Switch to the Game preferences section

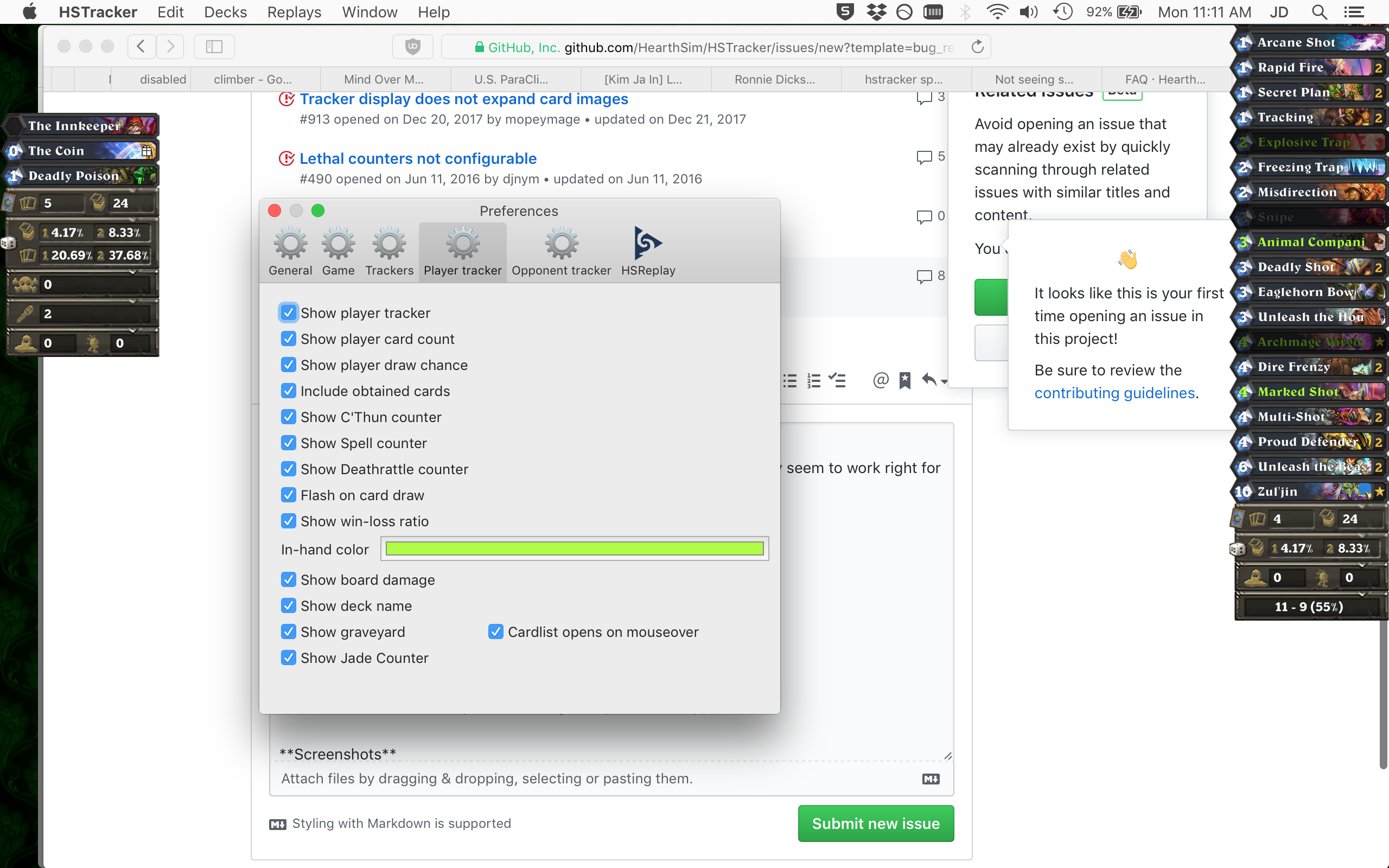tap(338, 251)
